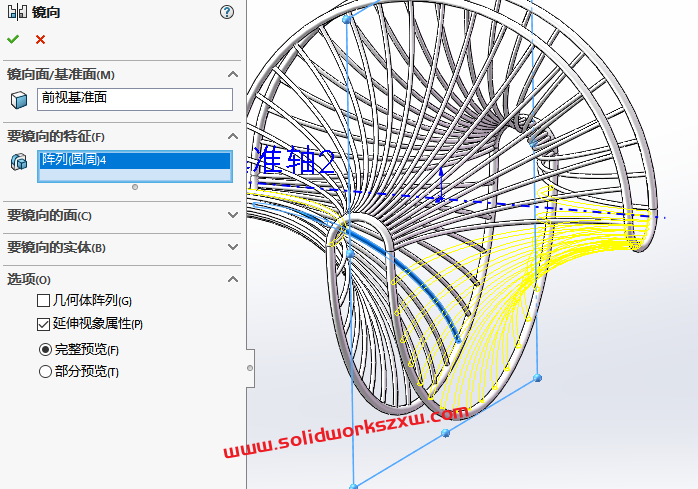Click the panel splitter collapse handle
The height and width of the screenshot is (489, 698).
pos(250,368)
